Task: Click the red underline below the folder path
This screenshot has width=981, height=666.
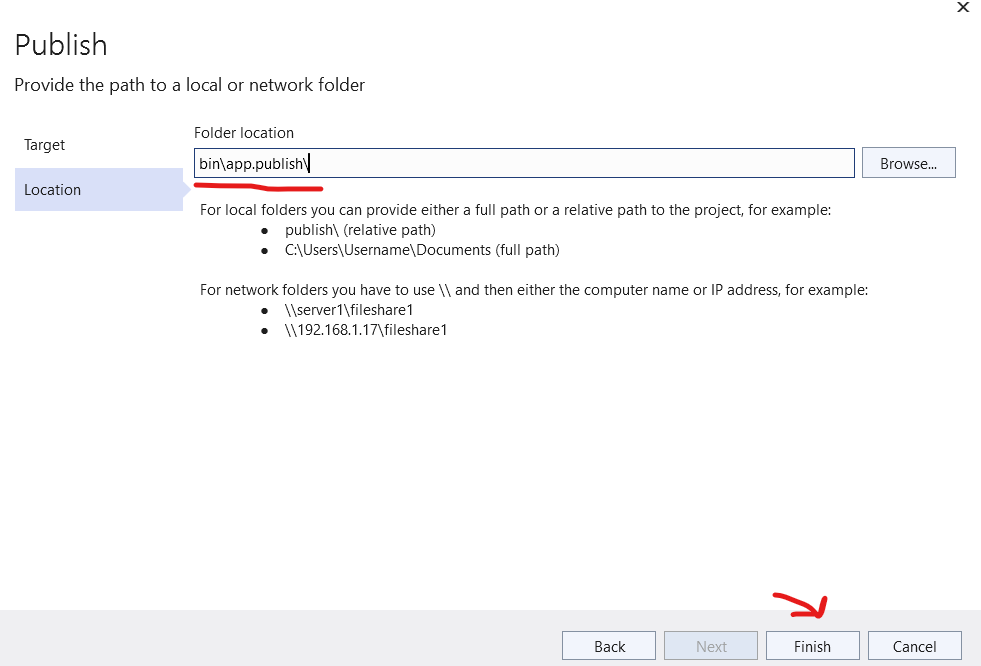Action: [x=258, y=185]
